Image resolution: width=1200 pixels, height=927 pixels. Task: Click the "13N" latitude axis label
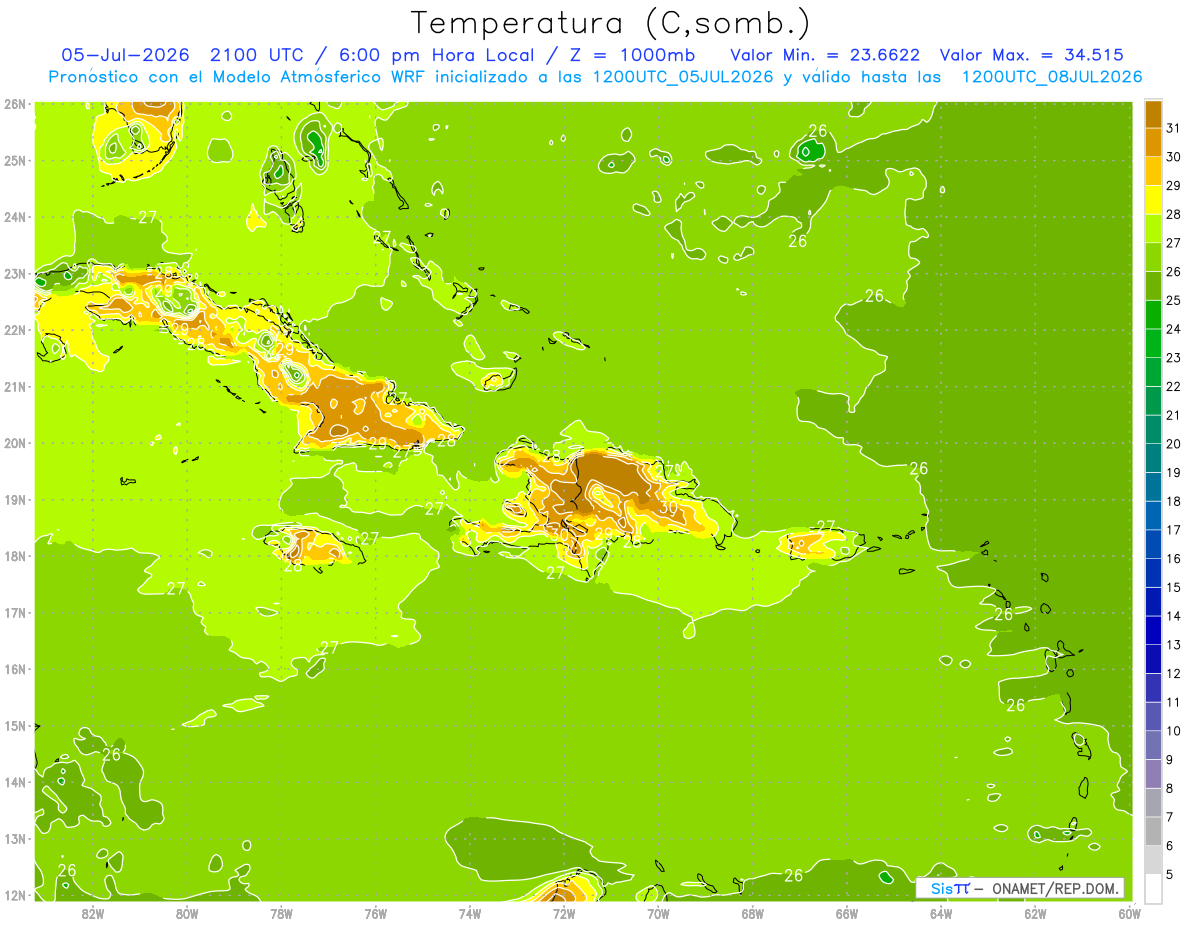click(x=15, y=838)
